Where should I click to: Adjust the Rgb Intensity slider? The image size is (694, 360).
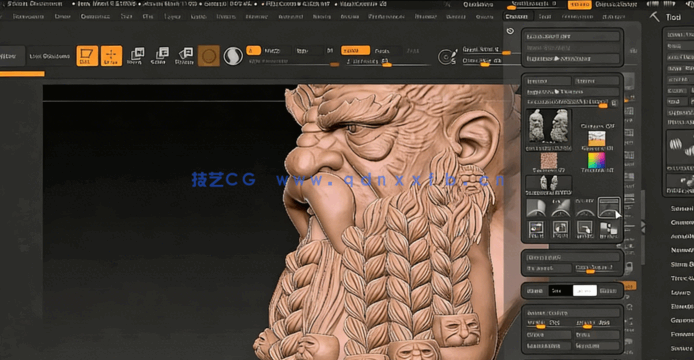(x=293, y=62)
